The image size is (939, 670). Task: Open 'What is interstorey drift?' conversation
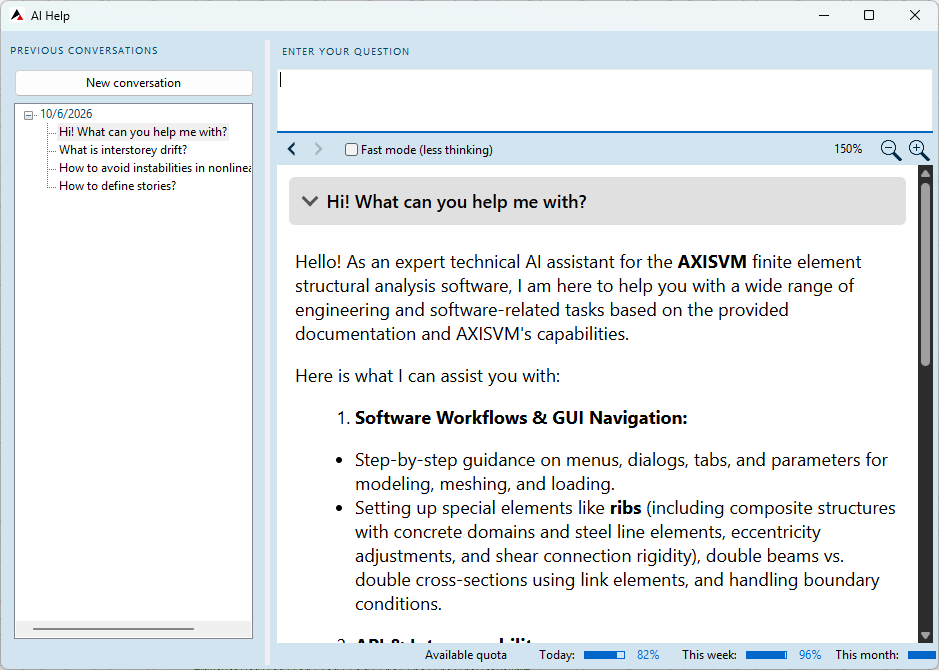click(x=123, y=150)
